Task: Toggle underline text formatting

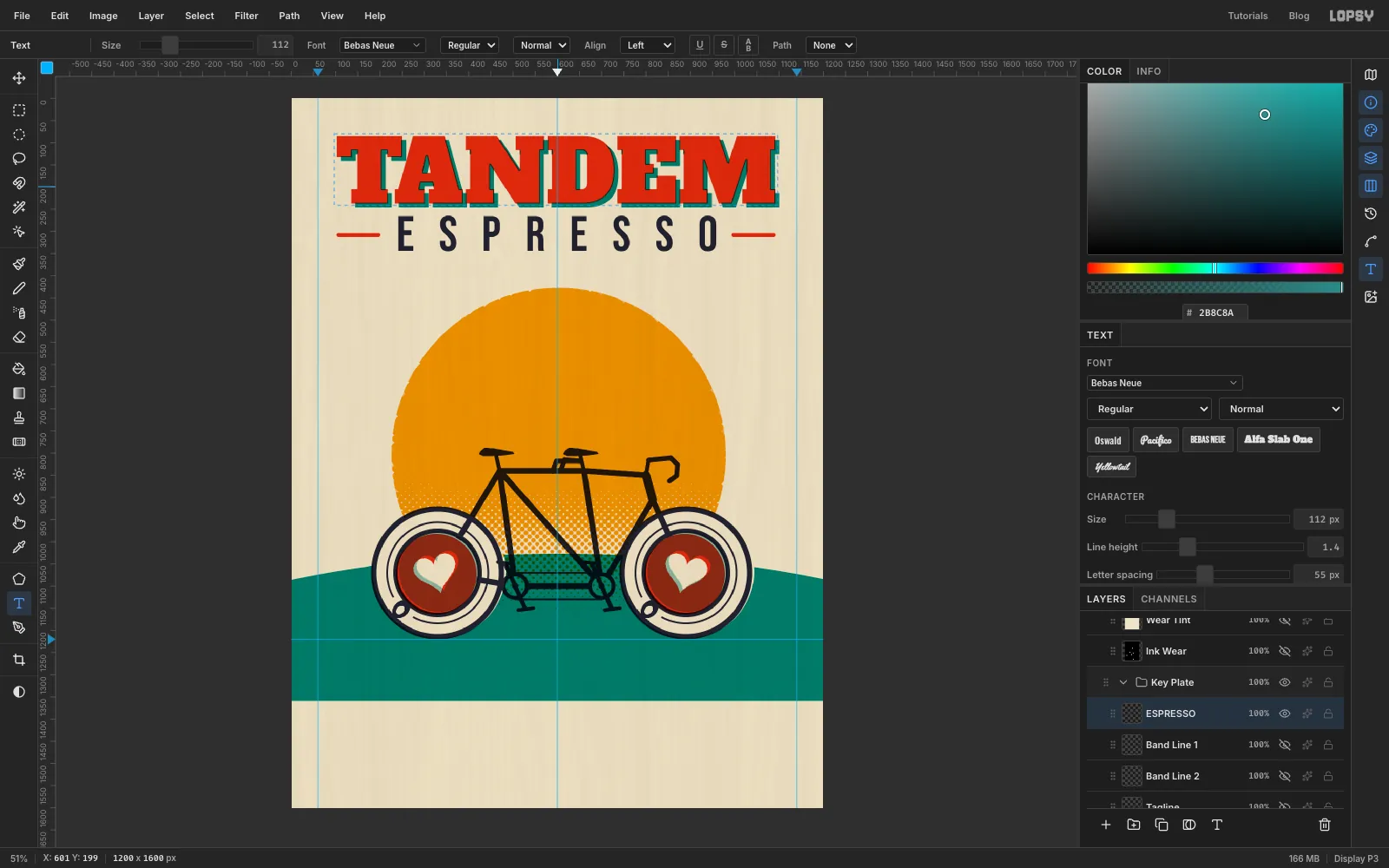Action: point(700,45)
